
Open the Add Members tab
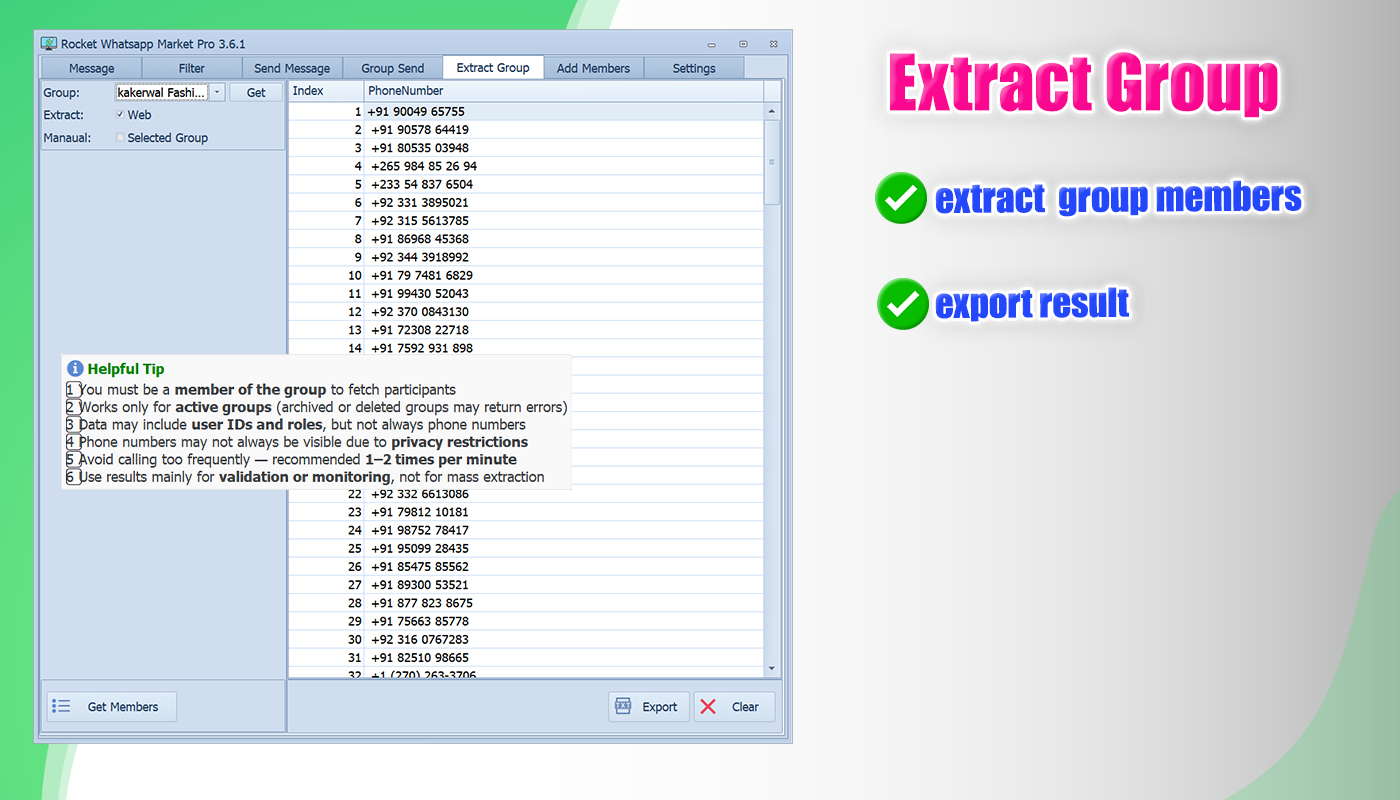pos(593,68)
